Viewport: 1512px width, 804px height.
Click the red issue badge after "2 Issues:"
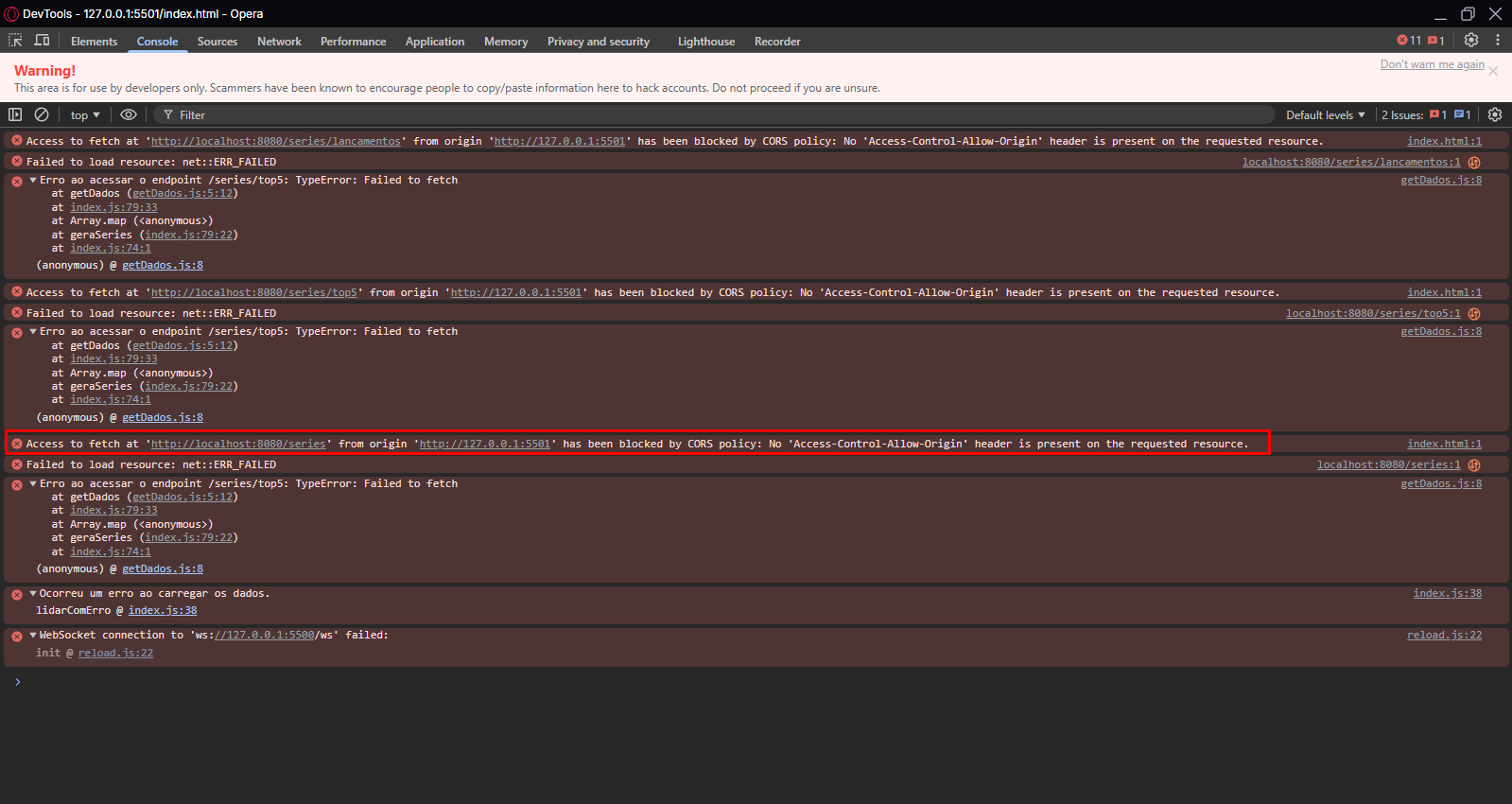coord(1438,115)
